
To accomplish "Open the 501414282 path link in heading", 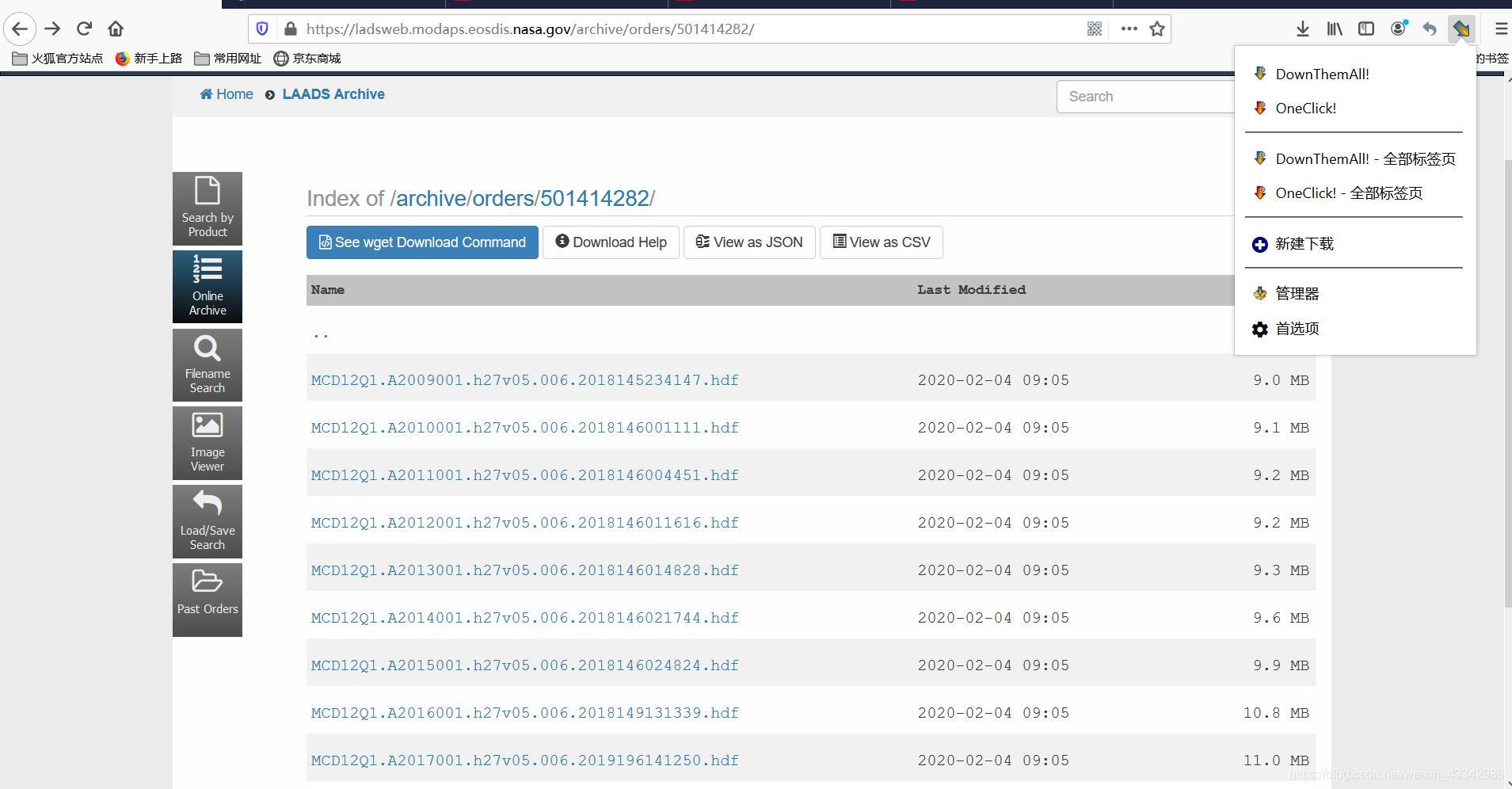I will [595, 198].
